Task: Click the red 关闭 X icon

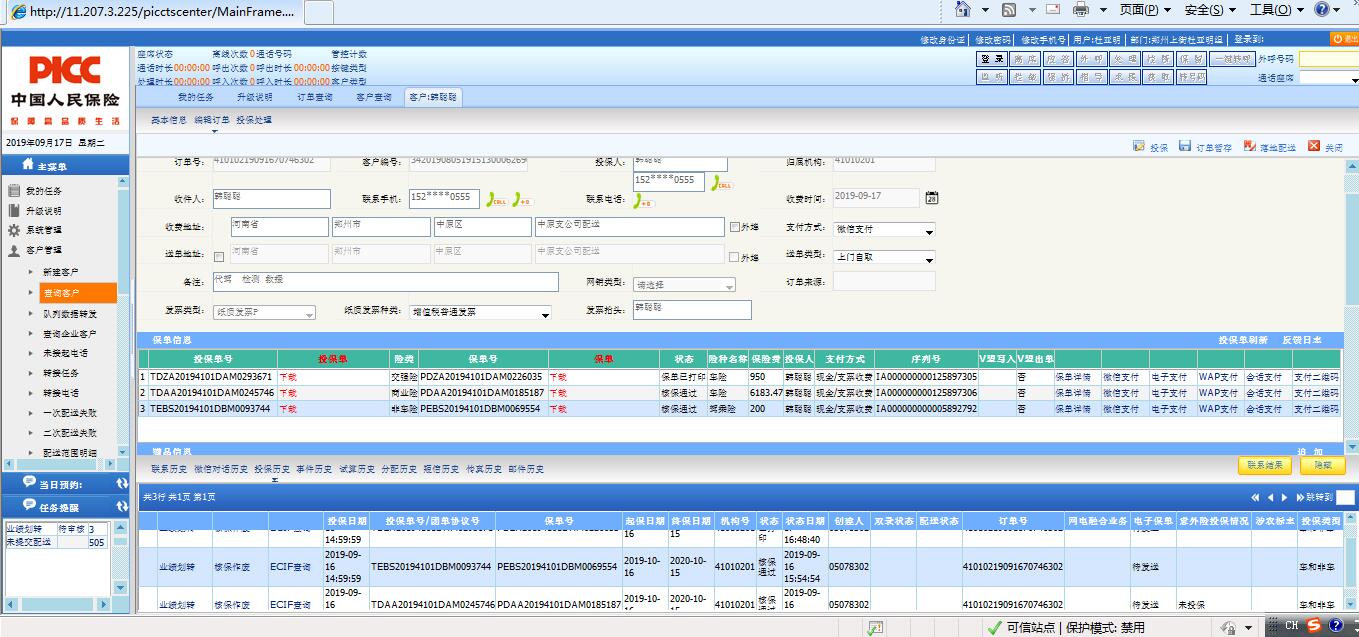Action: coord(1314,146)
